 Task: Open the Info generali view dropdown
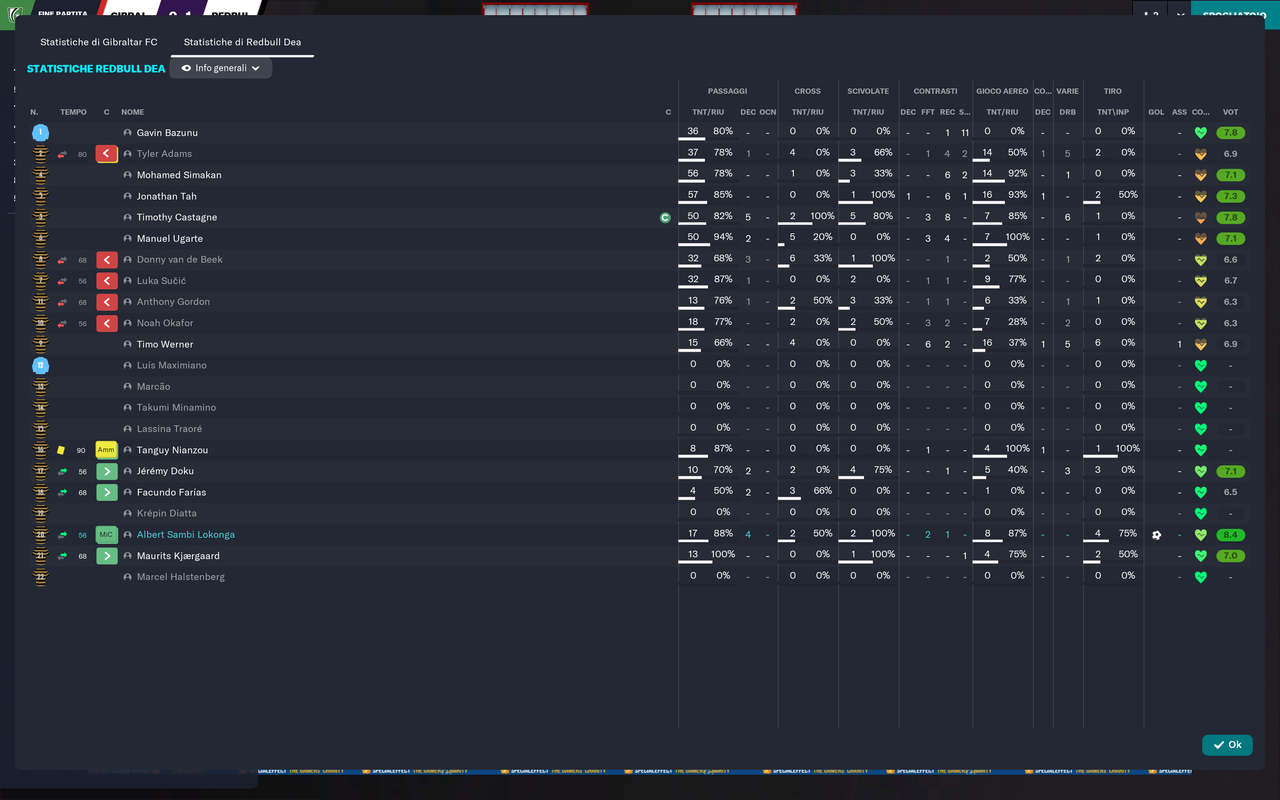click(x=221, y=68)
